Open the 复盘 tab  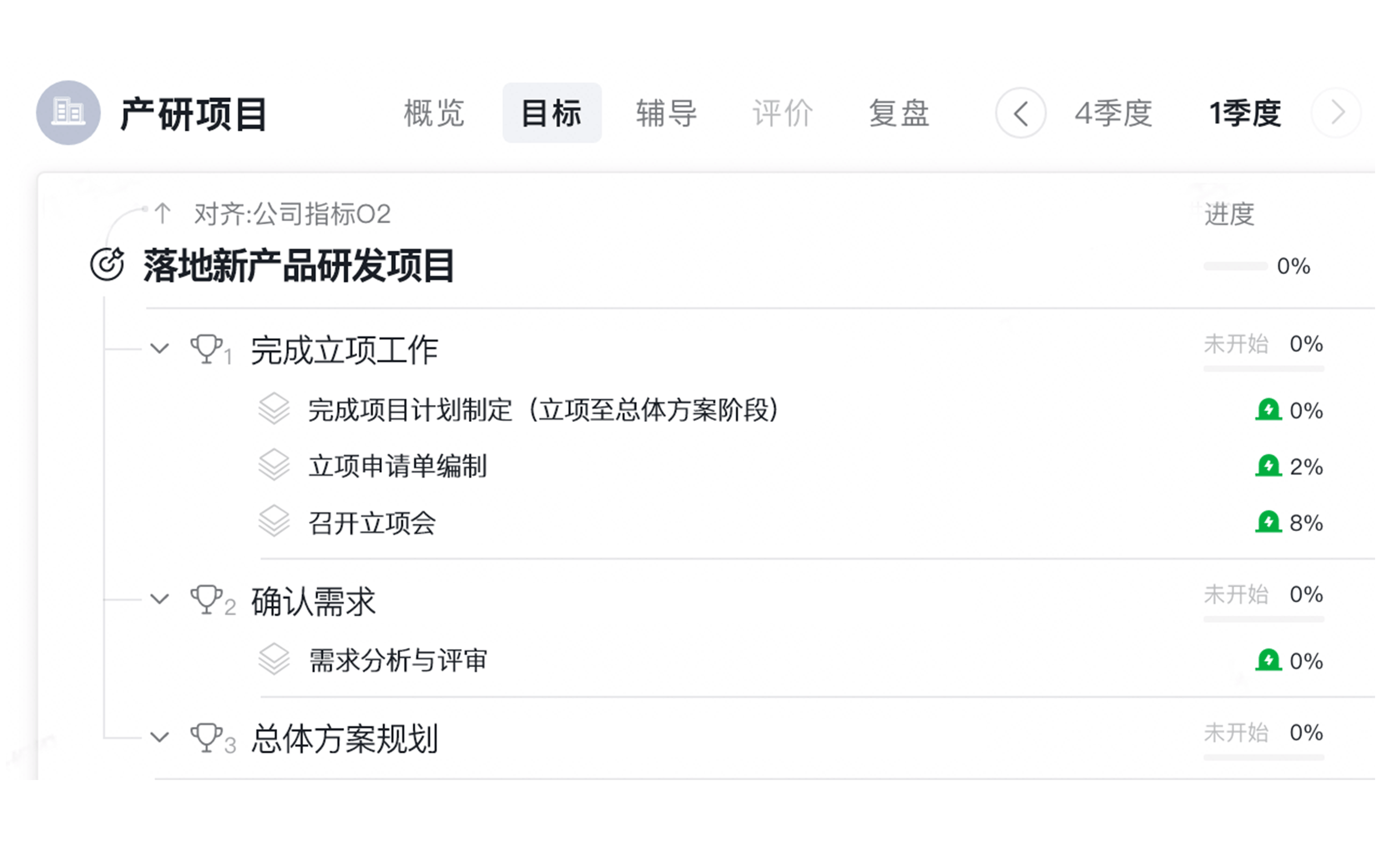coord(899,113)
